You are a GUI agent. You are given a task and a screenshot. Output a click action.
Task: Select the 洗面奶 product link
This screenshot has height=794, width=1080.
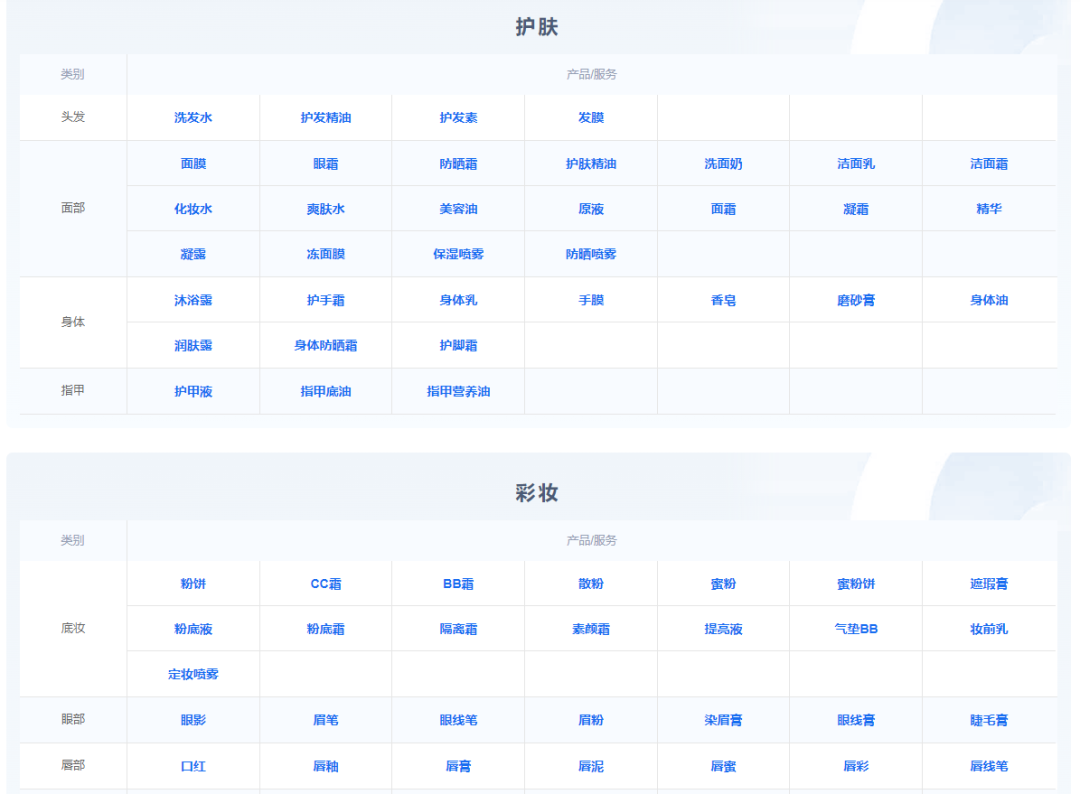723,163
